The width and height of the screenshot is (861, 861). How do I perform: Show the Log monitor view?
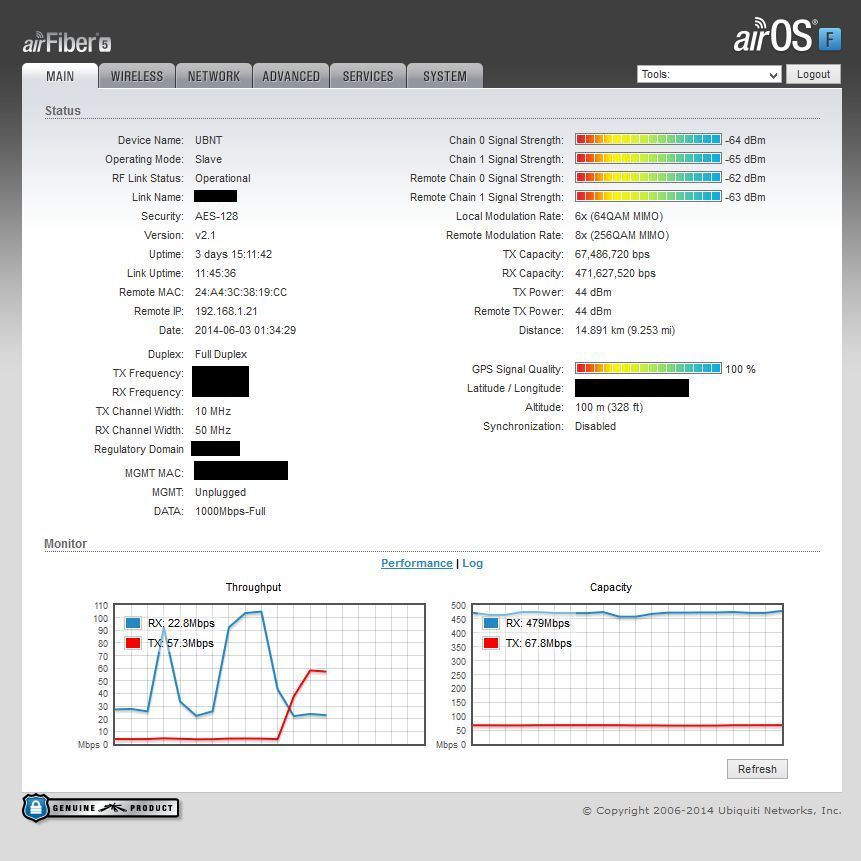[472, 563]
